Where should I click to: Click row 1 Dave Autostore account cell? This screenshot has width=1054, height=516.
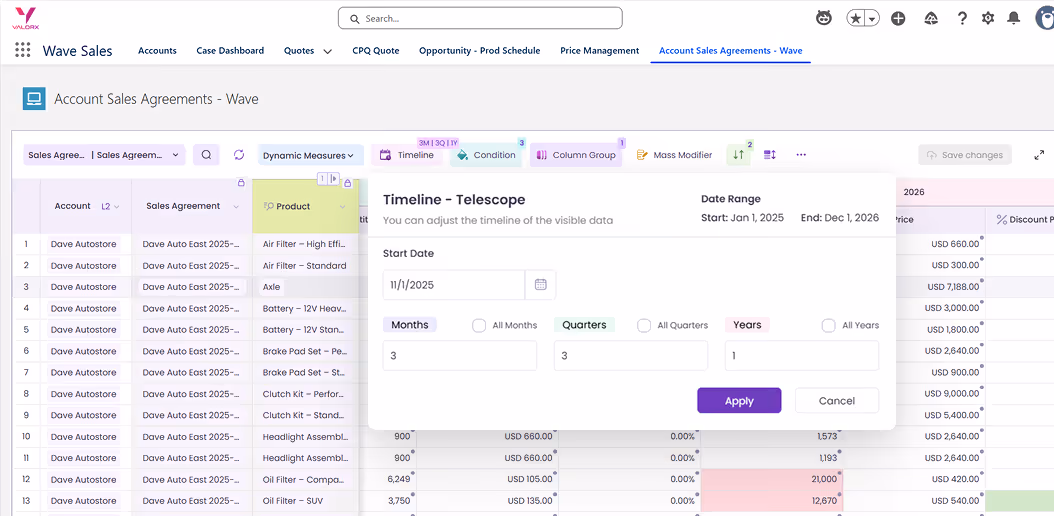point(85,245)
